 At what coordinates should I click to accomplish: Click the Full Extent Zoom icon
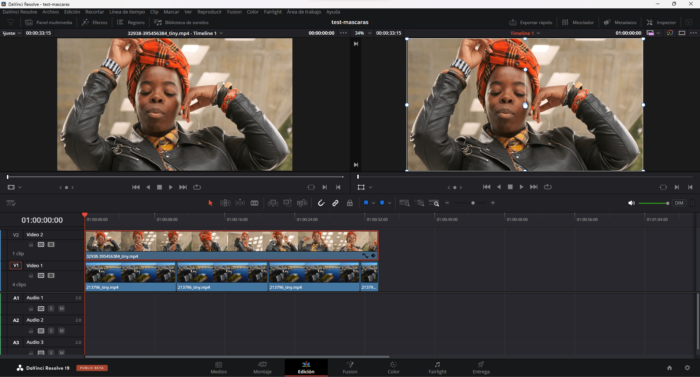pos(404,203)
